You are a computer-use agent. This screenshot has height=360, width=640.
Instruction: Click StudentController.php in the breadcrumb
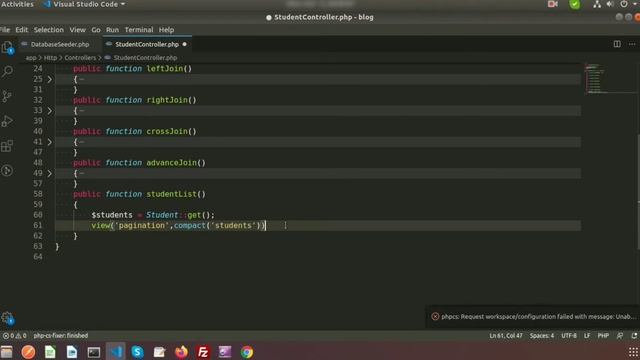[x=145, y=58]
